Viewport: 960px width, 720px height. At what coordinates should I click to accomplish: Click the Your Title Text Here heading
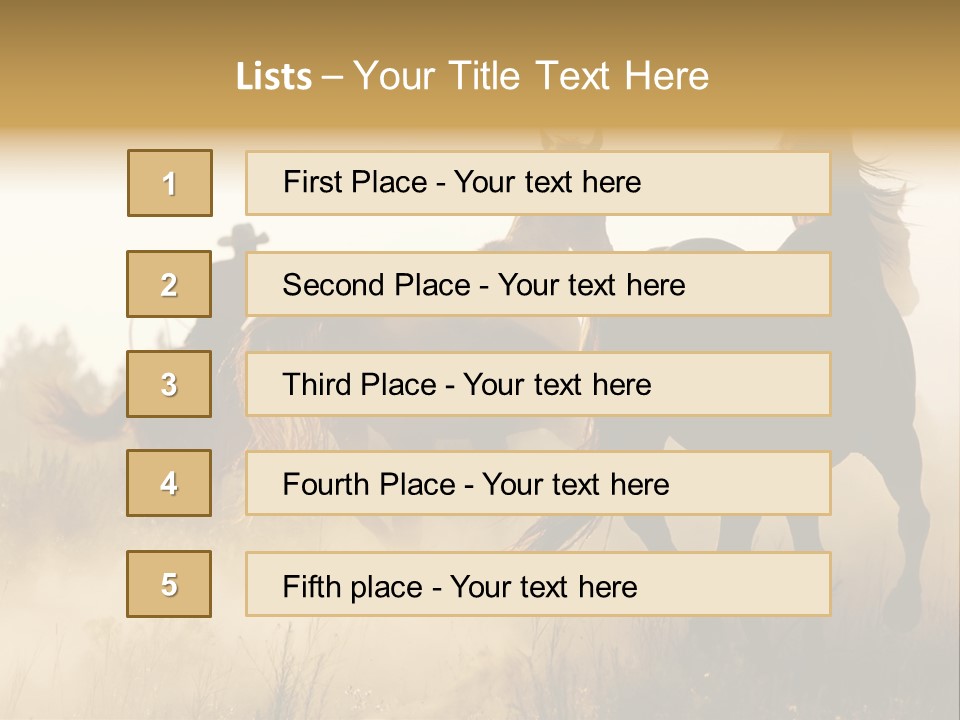point(531,76)
